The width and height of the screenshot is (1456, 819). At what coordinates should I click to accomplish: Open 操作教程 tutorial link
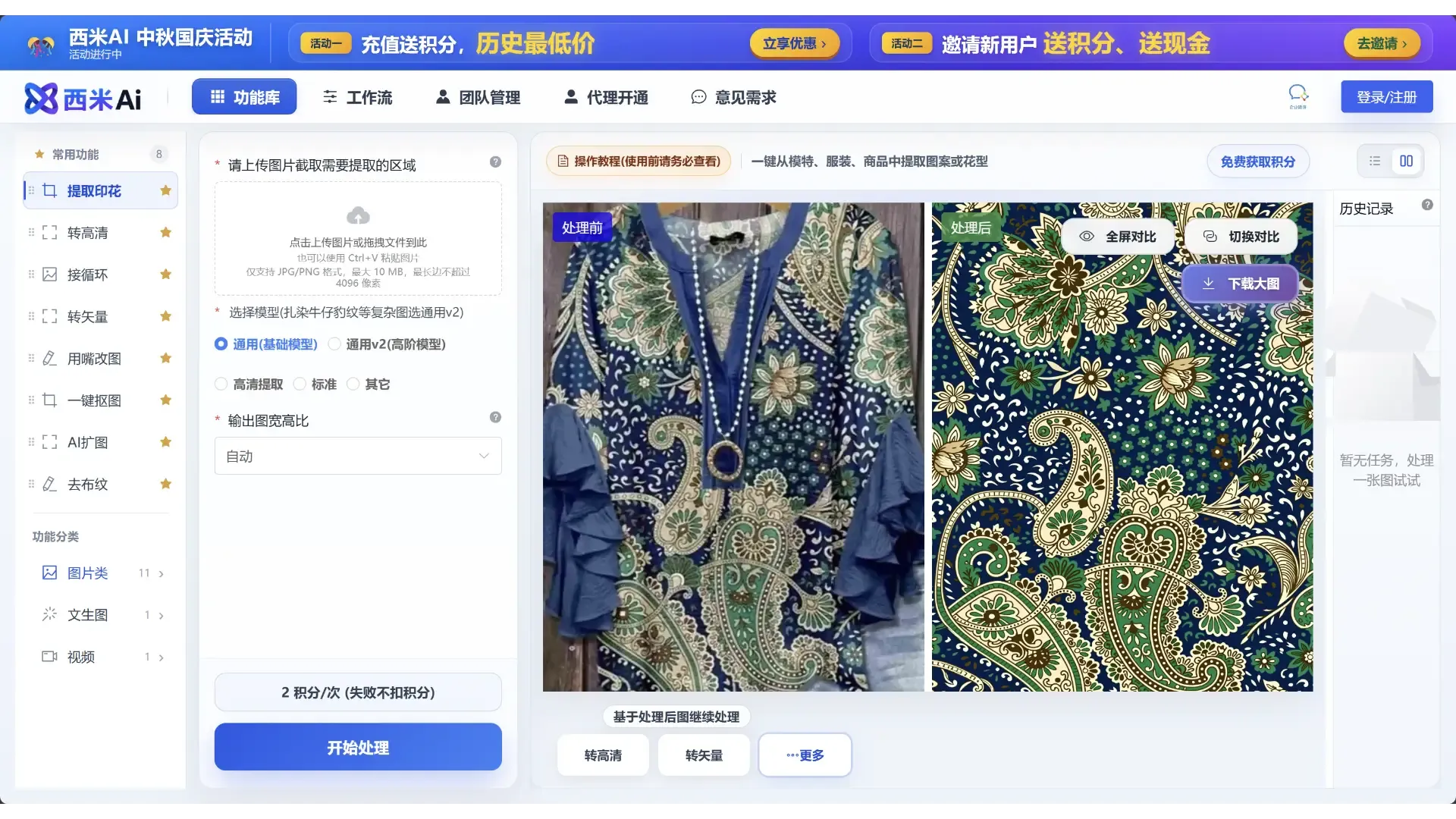(639, 161)
